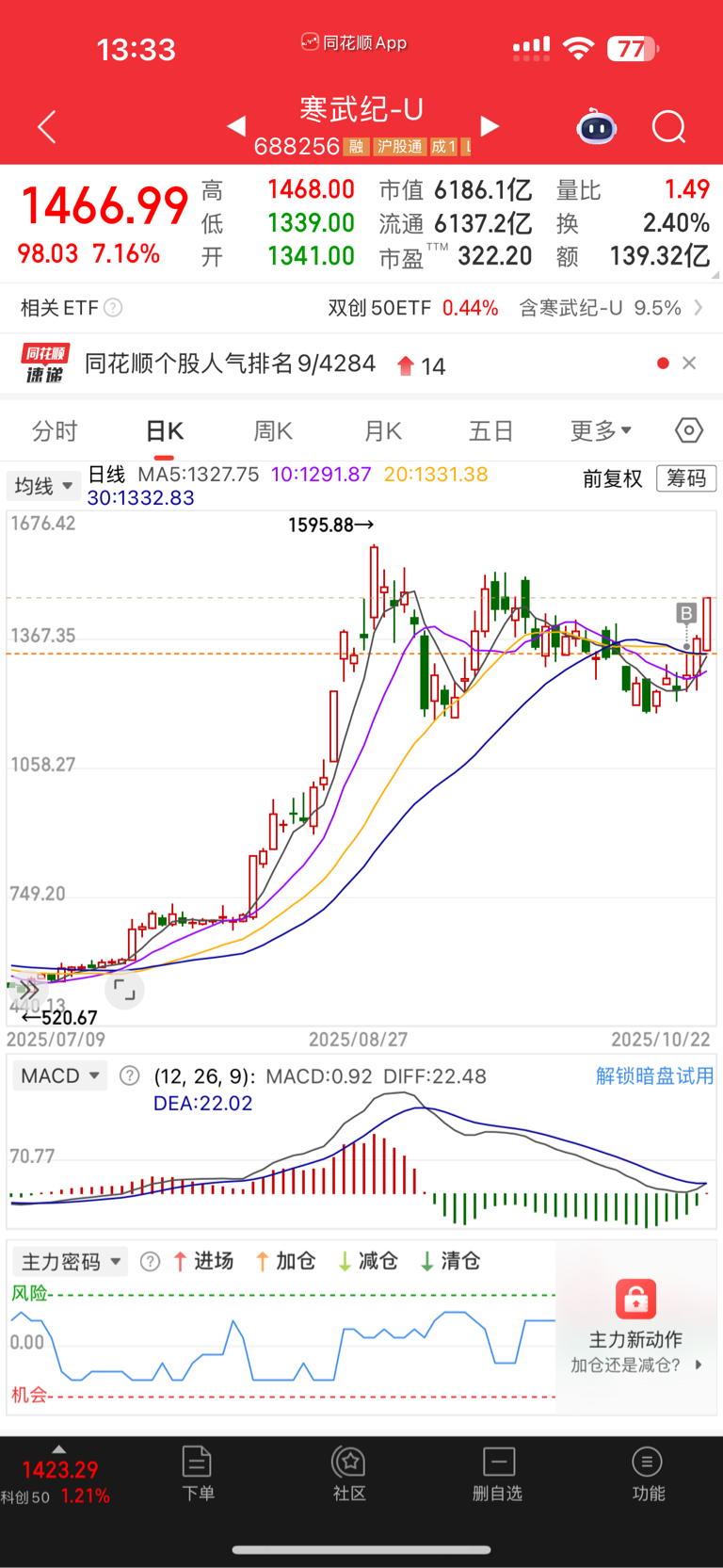Switch to next stock with right triangle
The height and width of the screenshot is (1568, 723).
click(x=490, y=125)
